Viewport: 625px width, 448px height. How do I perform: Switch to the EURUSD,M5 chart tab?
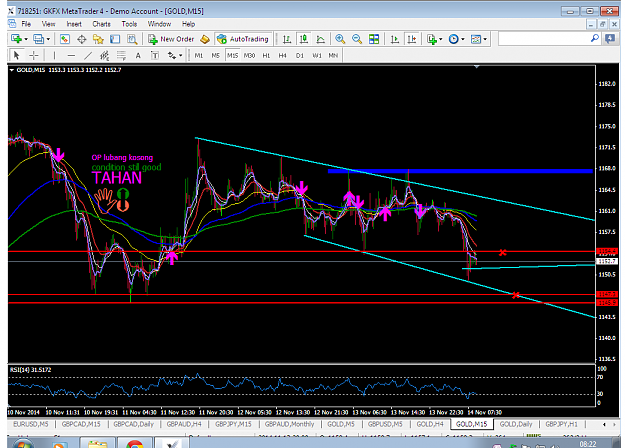click(x=31, y=424)
